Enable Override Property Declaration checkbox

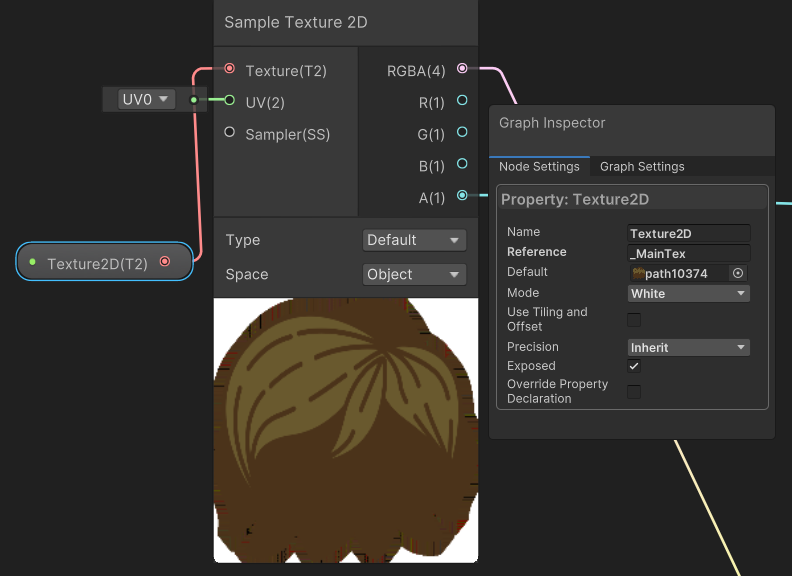tap(634, 392)
